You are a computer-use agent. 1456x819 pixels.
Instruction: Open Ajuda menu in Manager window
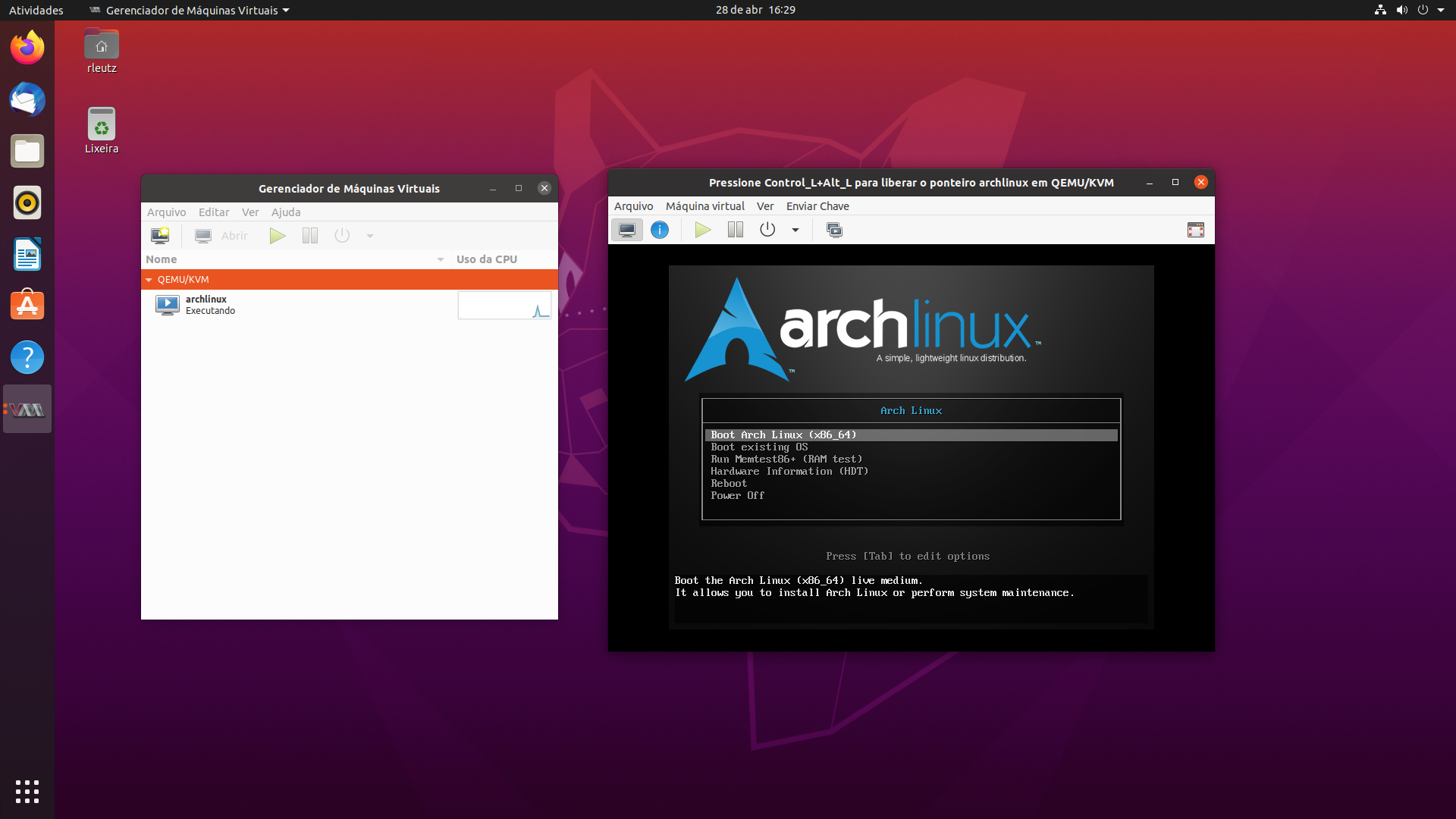(286, 212)
